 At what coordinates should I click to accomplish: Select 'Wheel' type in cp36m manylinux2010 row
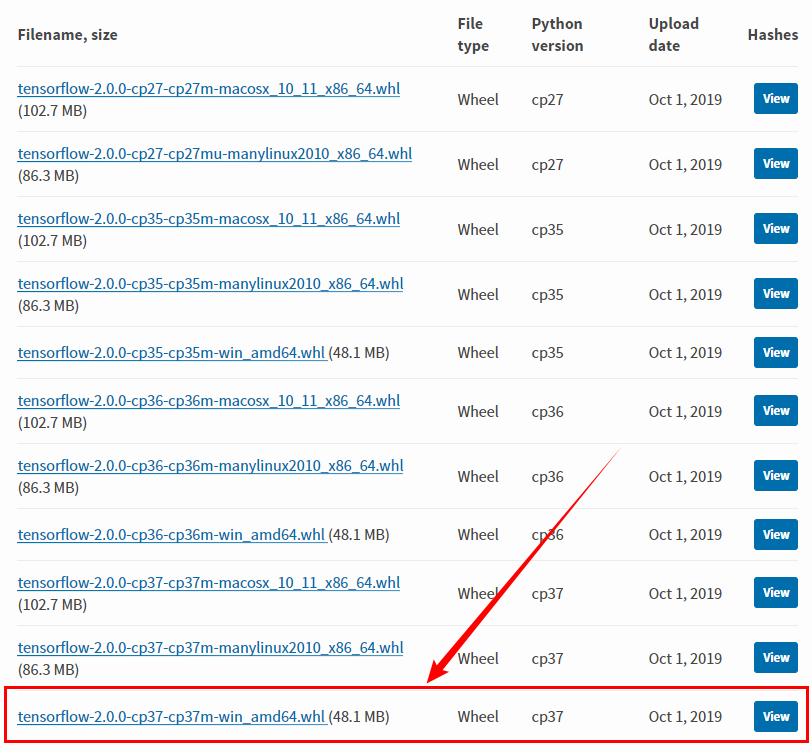point(478,476)
